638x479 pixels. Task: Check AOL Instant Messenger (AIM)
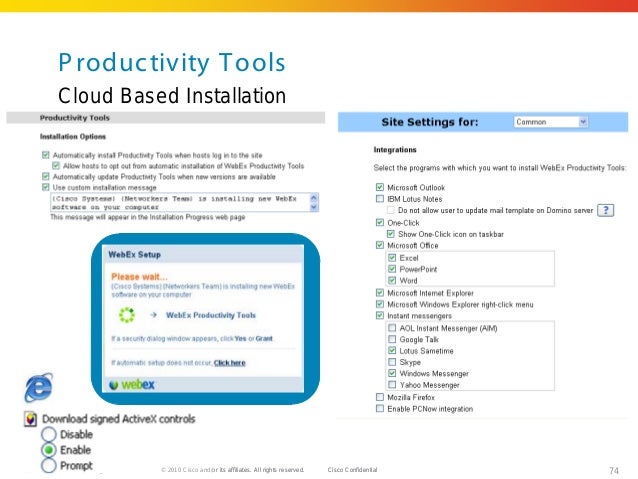coord(392,328)
